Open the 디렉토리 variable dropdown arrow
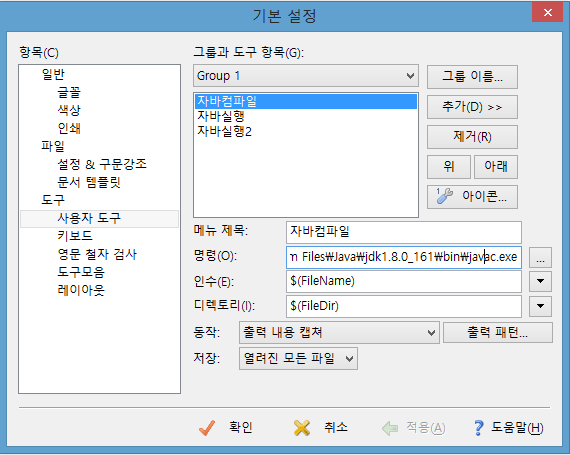570x455 pixels. click(x=540, y=306)
